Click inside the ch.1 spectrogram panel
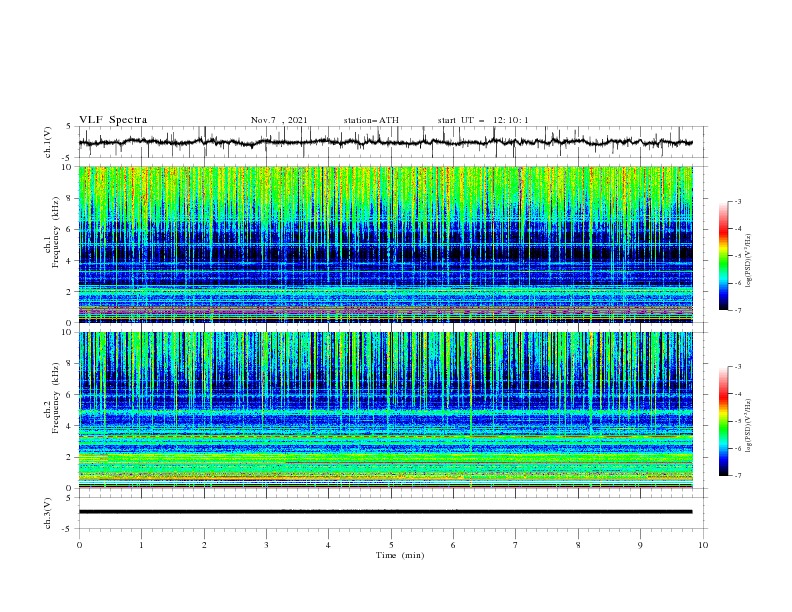The height and width of the screenshot is (612, 792). pyautogui.click(x=385, y=244)
